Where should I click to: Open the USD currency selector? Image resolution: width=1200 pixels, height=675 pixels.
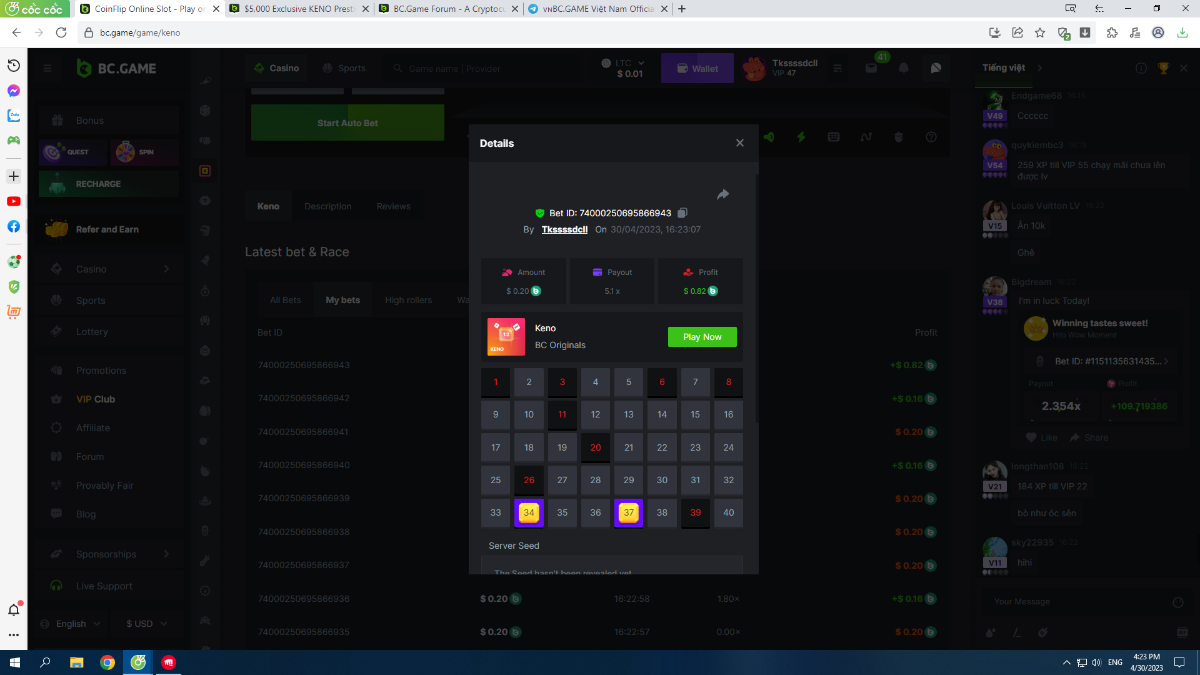144,623
